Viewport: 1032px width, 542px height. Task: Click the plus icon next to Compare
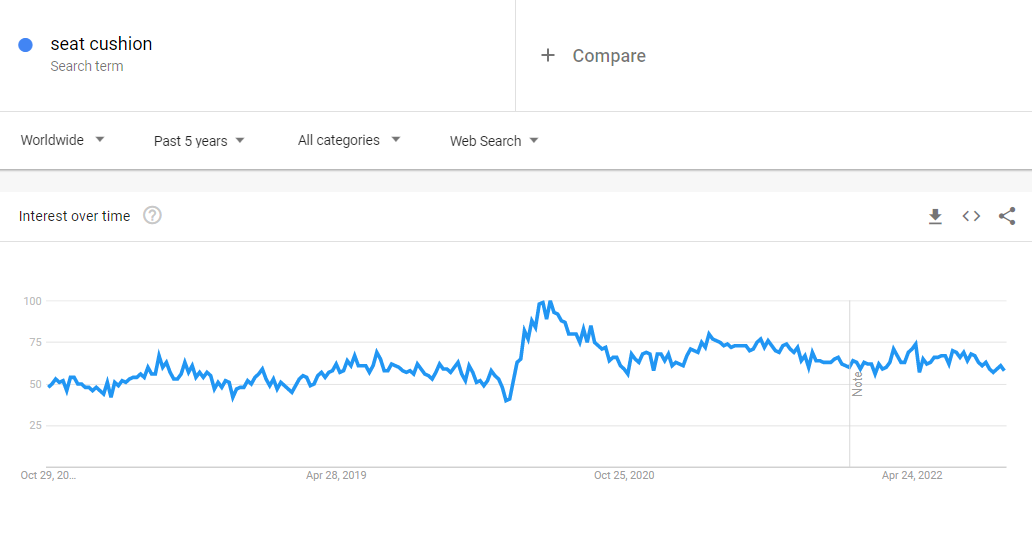coord(548,56)
